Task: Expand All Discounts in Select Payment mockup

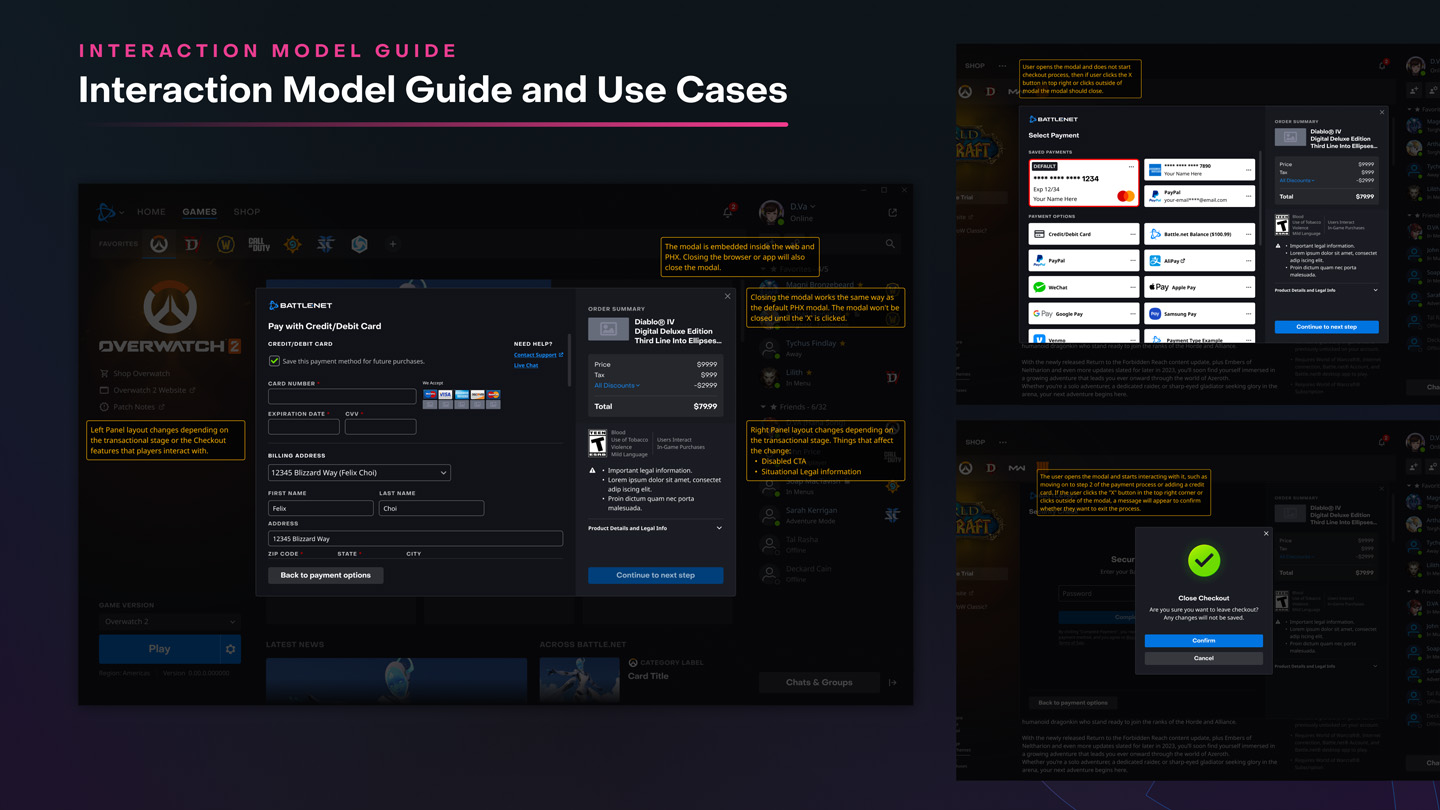Action: (x=1297, y=181)
